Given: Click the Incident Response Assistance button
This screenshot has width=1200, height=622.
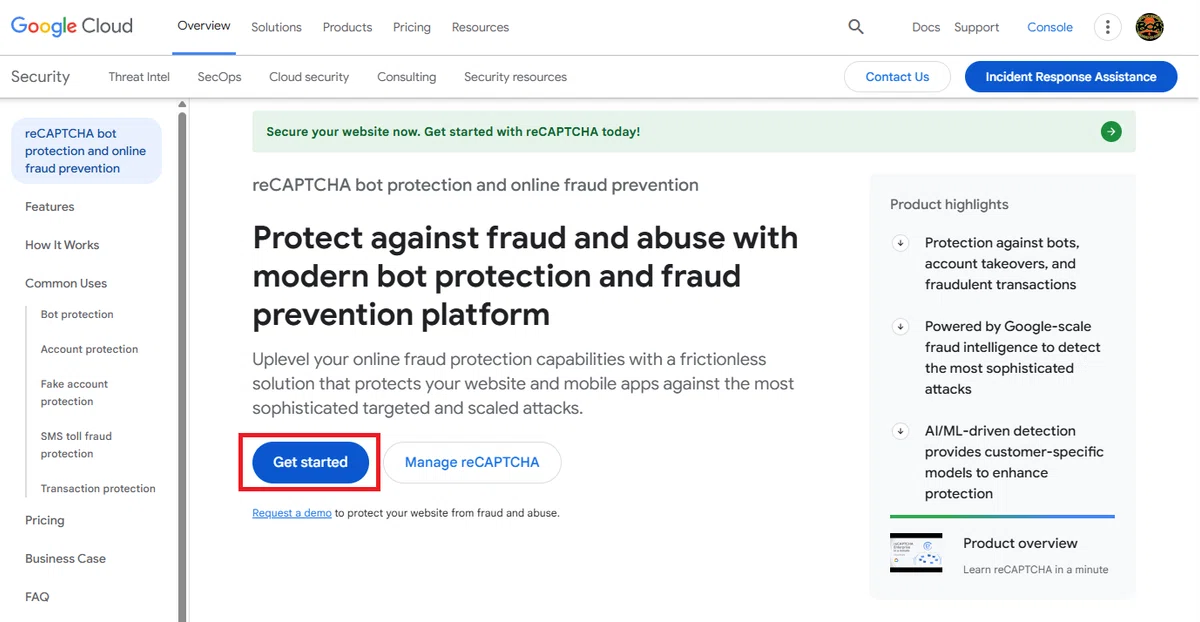Looking at the screenshot, I should click(1071, 77).
